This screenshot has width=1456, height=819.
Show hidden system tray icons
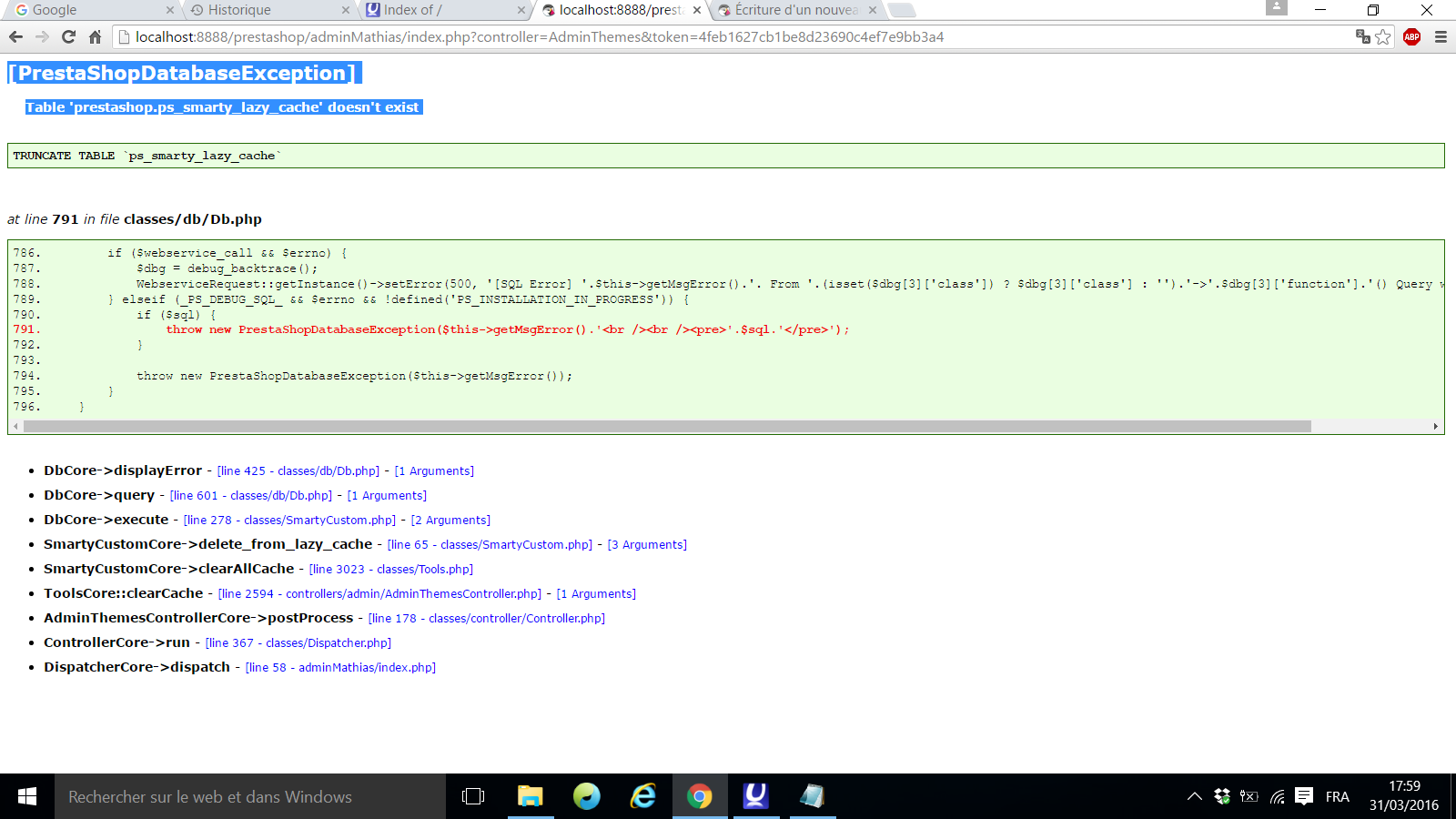pyautogui.click(x=1194, y=796)
